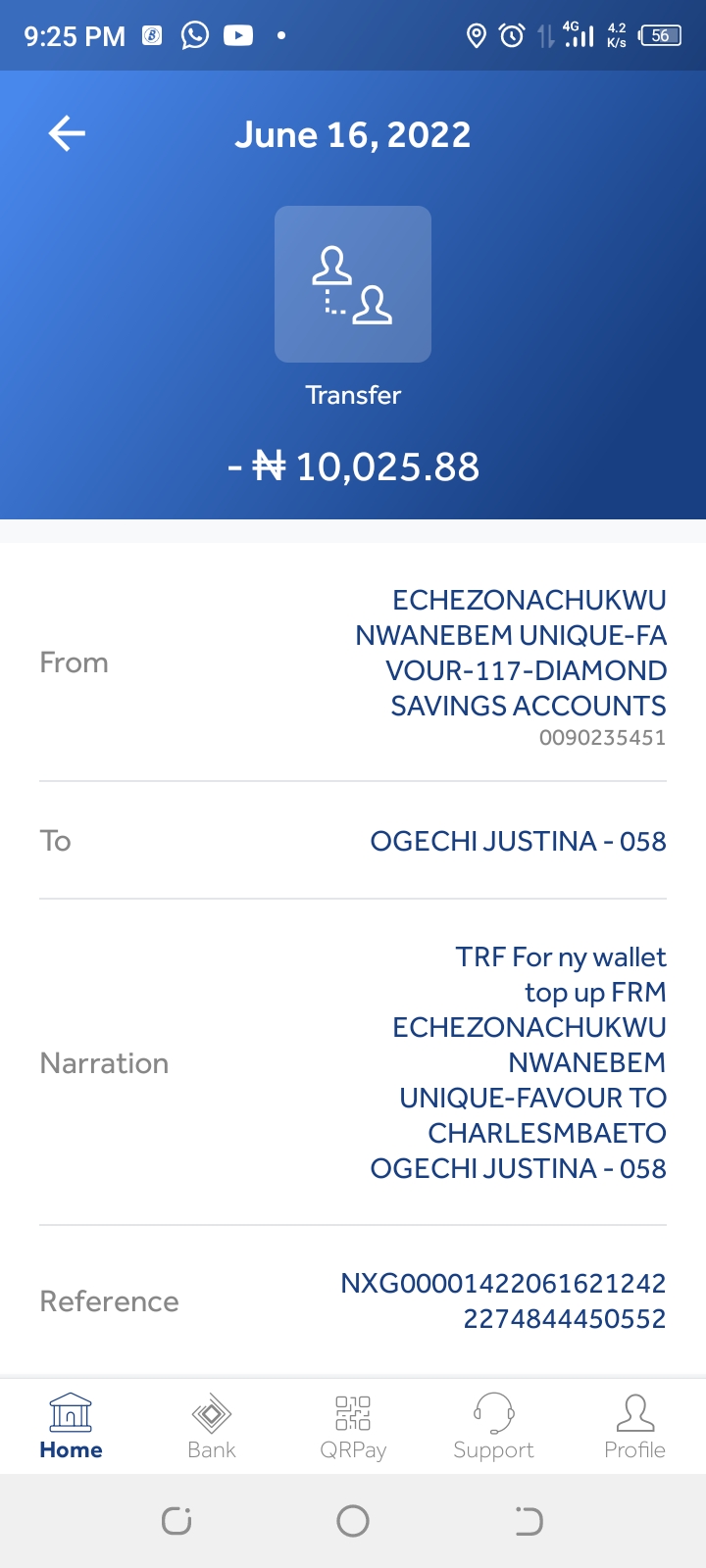Tap the WhatsApp status bar icon
Image resolution: width=706 pixels, height=1568 pixels.
click(195, 36)
